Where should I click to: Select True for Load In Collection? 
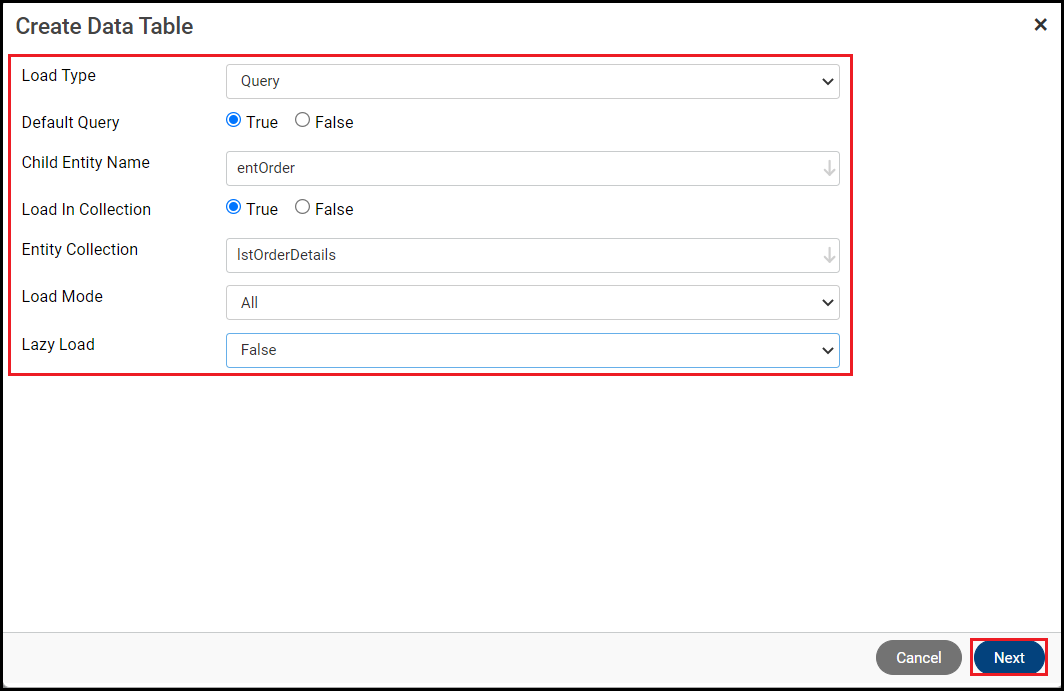pyautogui.click(x=234, y=208)
